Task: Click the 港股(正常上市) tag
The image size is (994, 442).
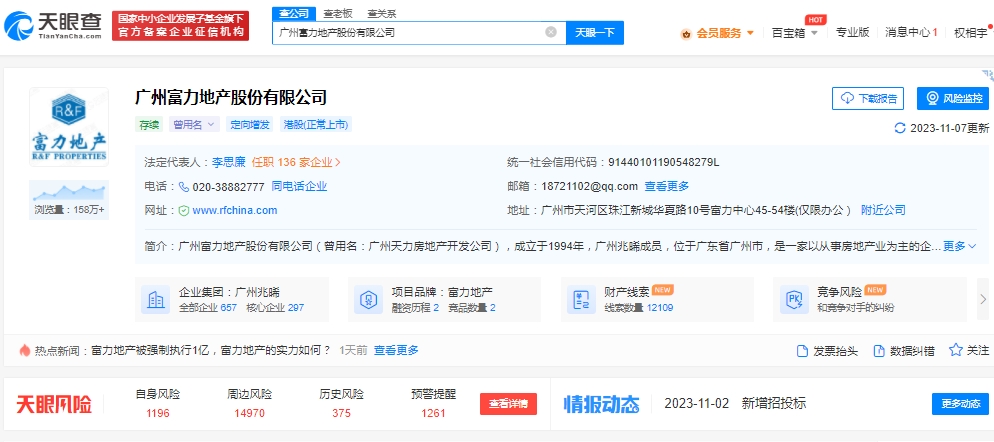Action: tap(316, 125)
